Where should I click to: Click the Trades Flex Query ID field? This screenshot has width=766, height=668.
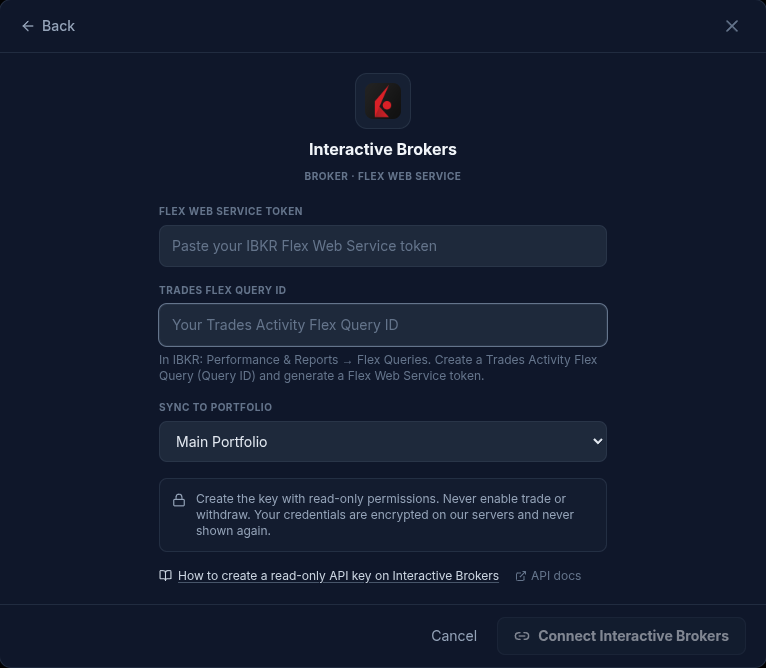[x=383, y=325]
